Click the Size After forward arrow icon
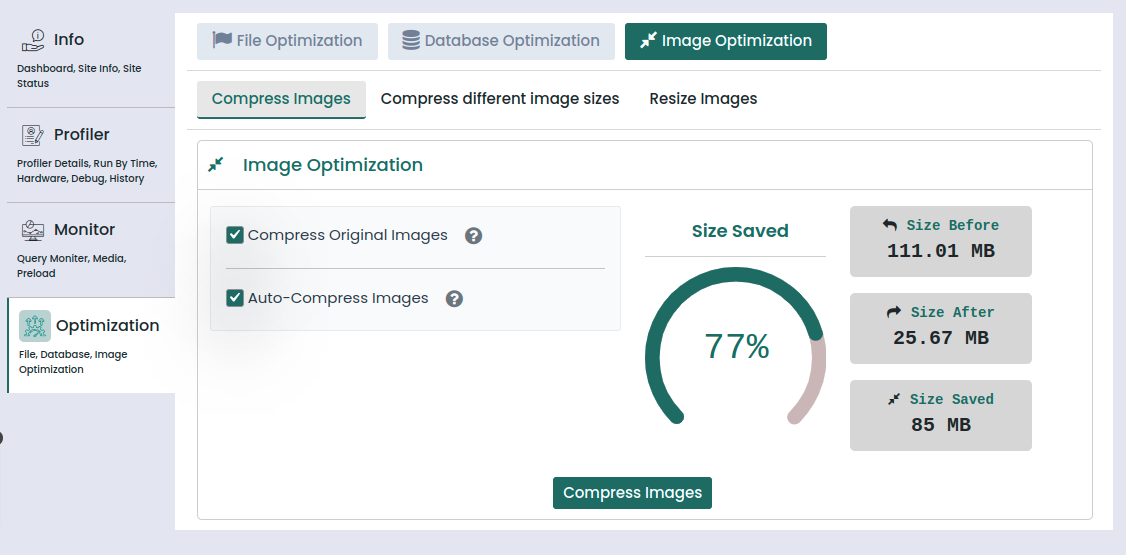This screenshot has width=1126, height=555. tap(894, 313)
